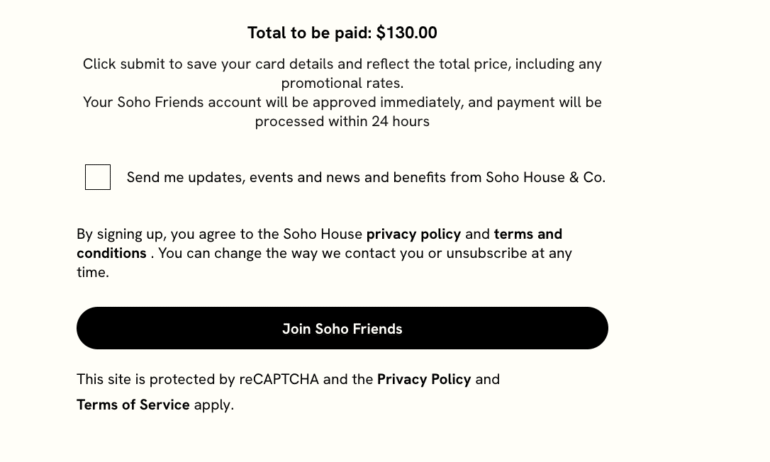Click the "promotional rates" text
This screenshot has width=770, height=462.
click(342, 83)
